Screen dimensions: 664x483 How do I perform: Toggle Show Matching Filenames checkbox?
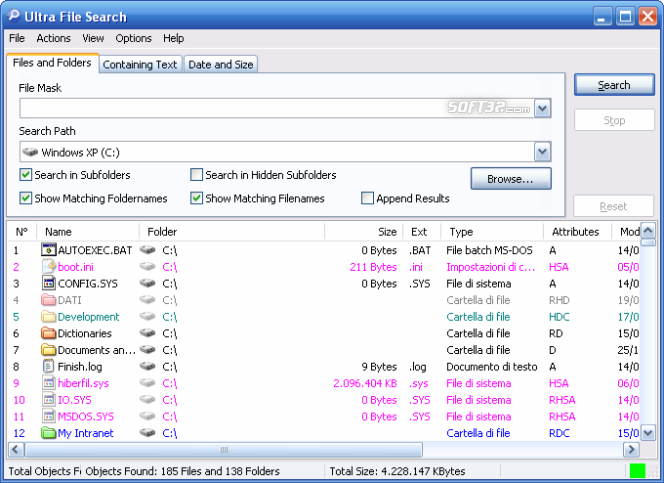tap(196, 198)
